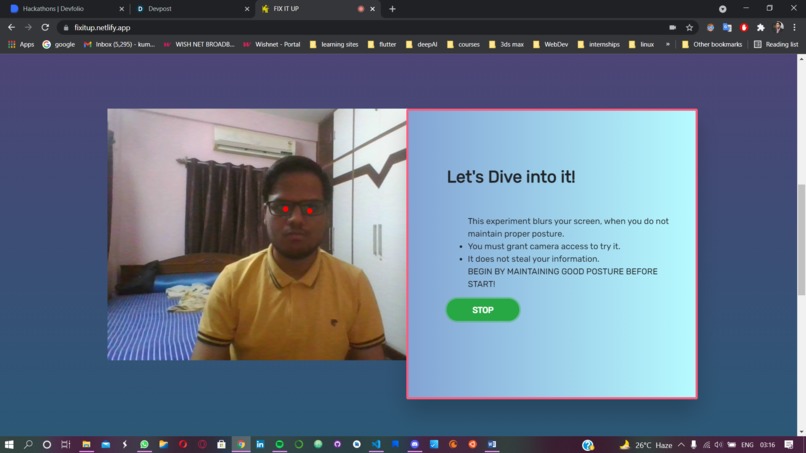Open the Other bookmarks folder
Viewport: 806px width, 453px height.
tap(712, 44)
